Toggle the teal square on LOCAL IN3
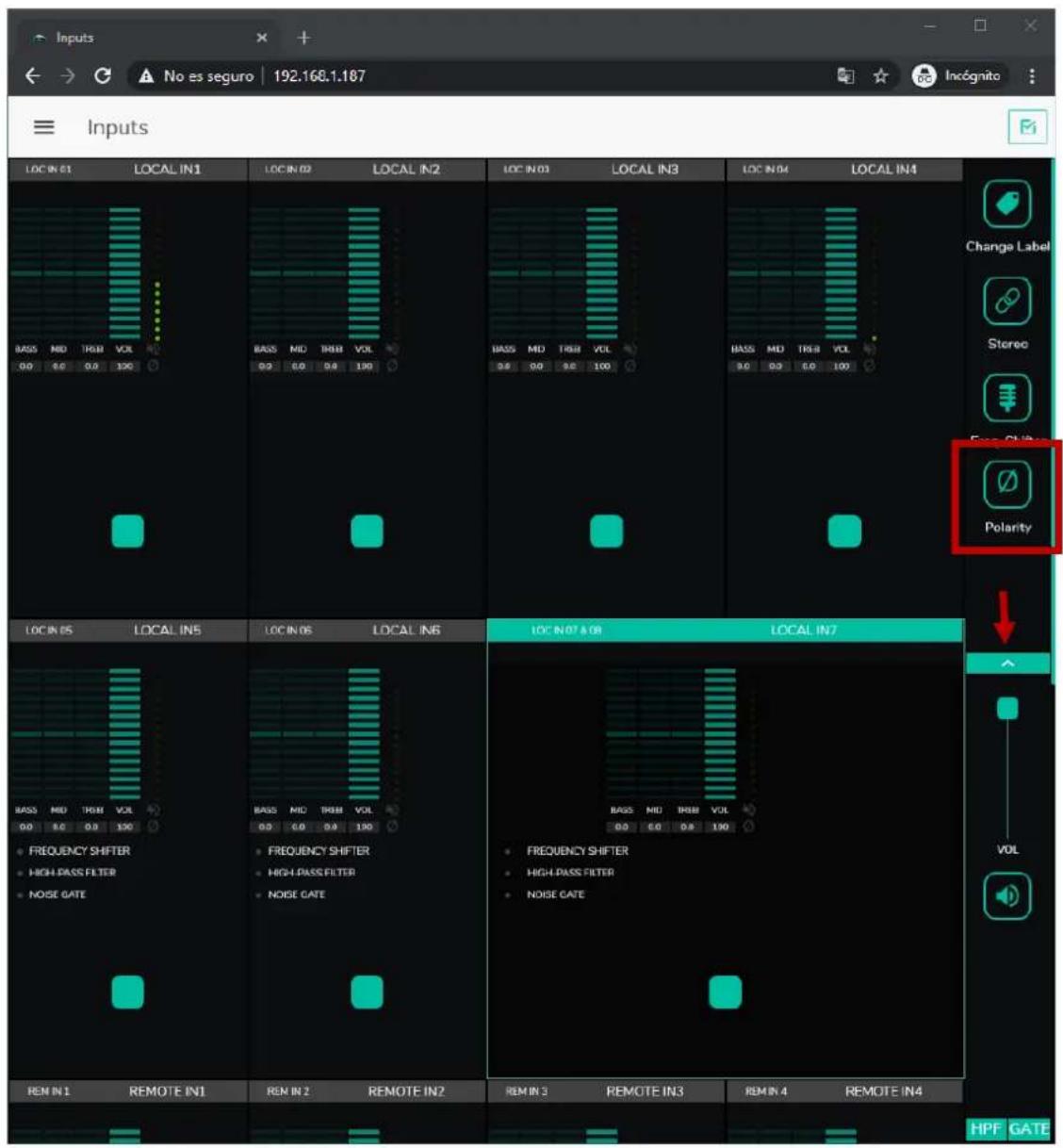The height and width of the screenshot is (1148, 1063). (x=606, y=532)
